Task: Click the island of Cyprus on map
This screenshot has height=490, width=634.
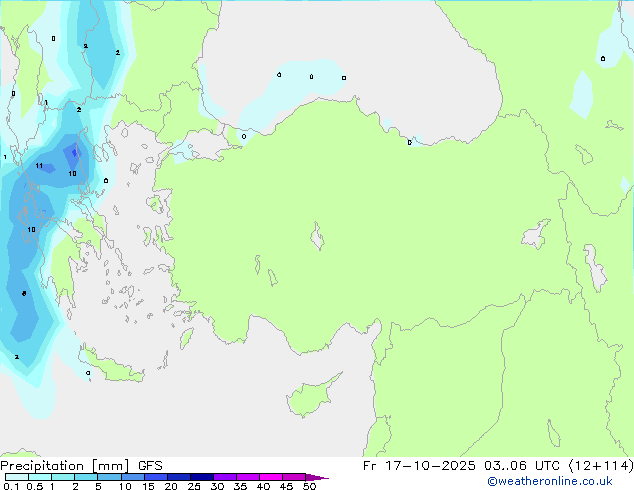Action: [309, 397]
